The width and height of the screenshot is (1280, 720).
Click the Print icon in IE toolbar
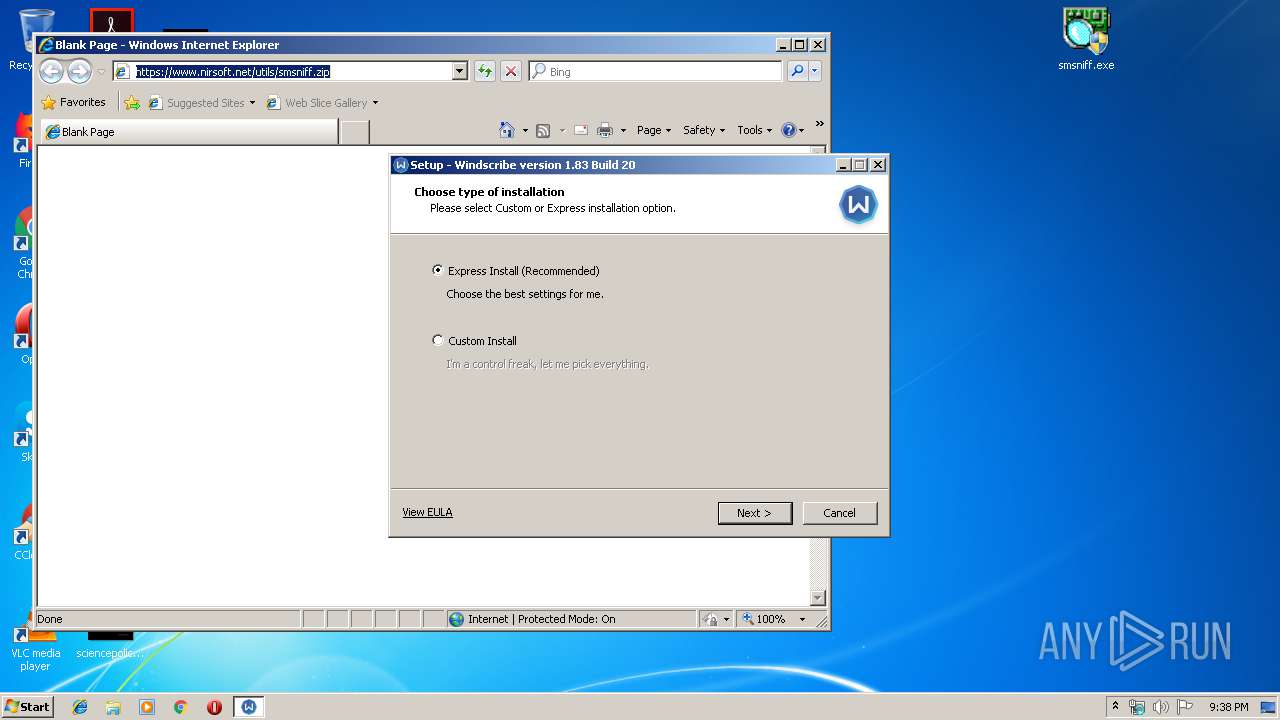(x=605, y=130)
